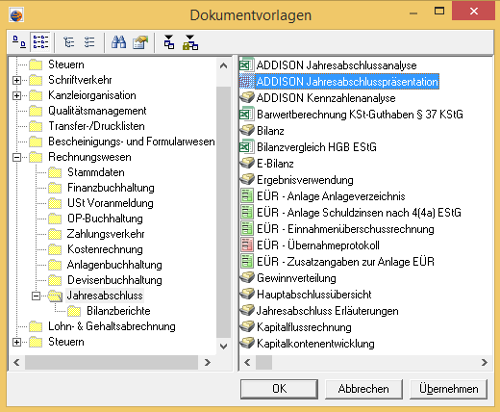
Task: Click template list scrollbar left arrow
Action: click(x=247, y=362)
